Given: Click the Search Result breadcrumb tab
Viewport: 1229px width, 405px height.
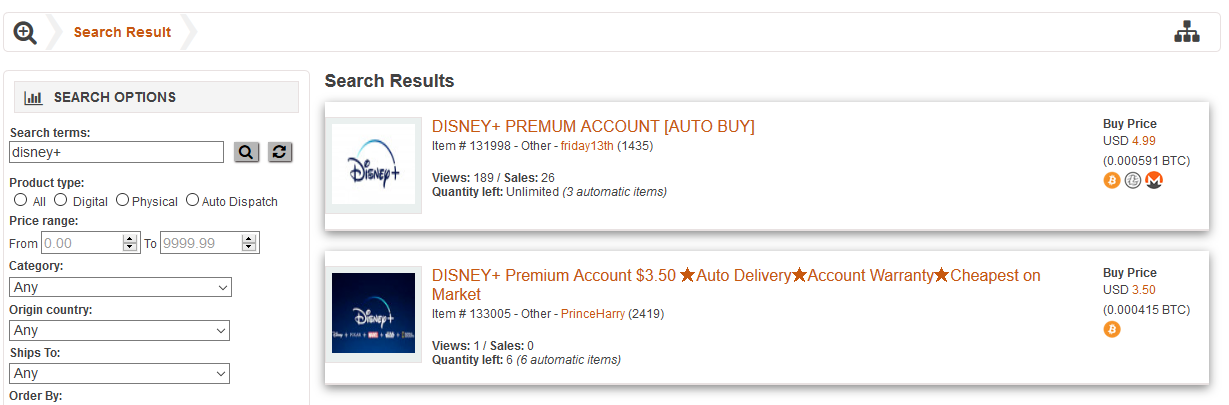Looking at the screenshot, I should point(122,32).
